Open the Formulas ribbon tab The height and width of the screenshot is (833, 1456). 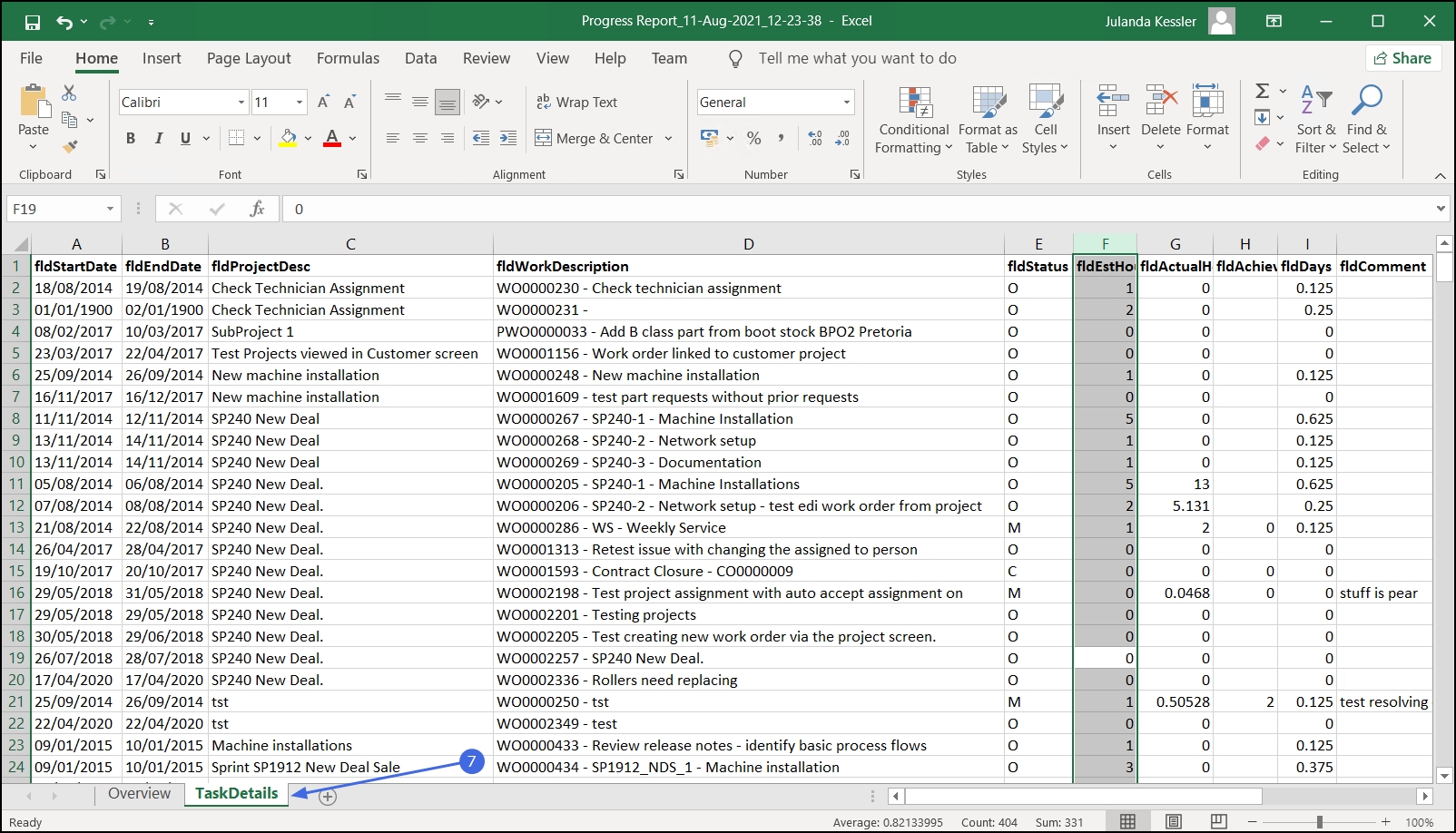tap(348, 58)
